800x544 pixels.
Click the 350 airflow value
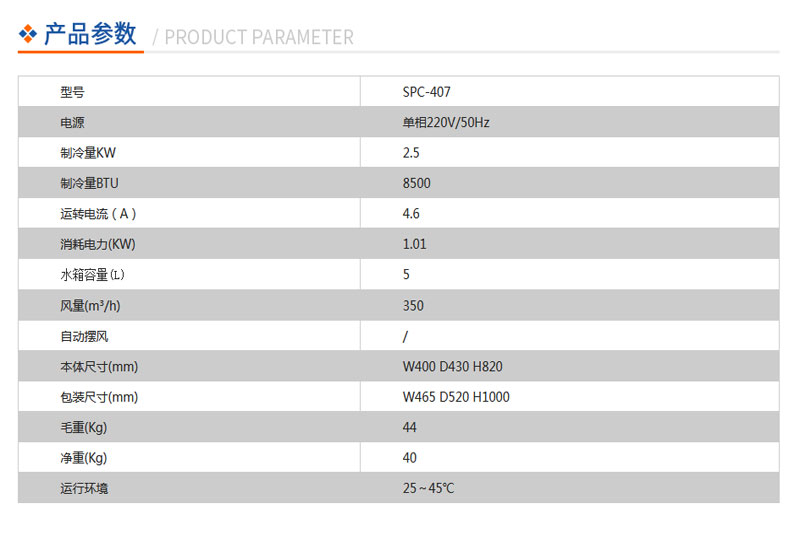(x=413, y=306)
